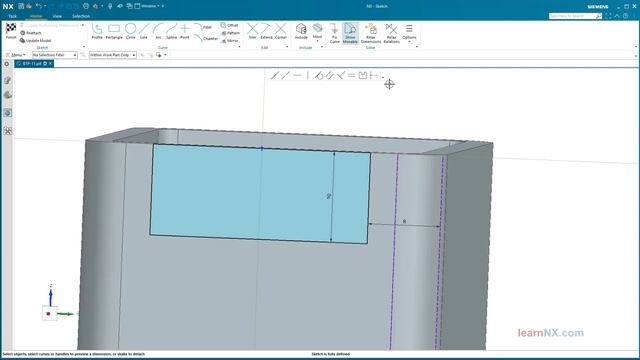The height and width of the screenshot is (360, 640).
Task: Click the tangent constraint in scene bar
Action: (x=319, y=76)
